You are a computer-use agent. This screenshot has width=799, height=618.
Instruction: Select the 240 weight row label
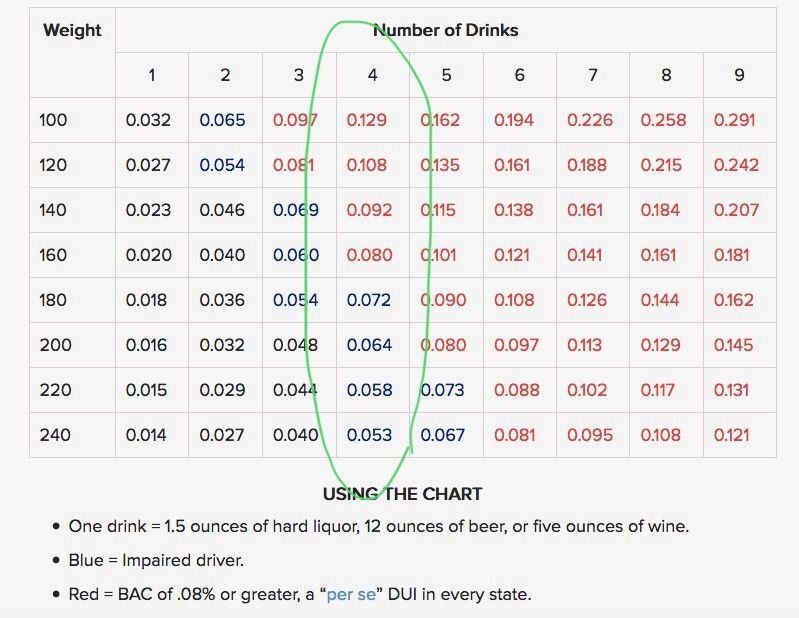55,435
